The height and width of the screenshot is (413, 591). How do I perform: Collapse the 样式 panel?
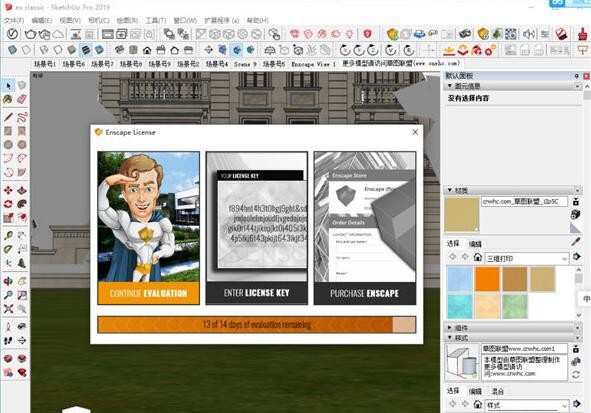point(450,338)
